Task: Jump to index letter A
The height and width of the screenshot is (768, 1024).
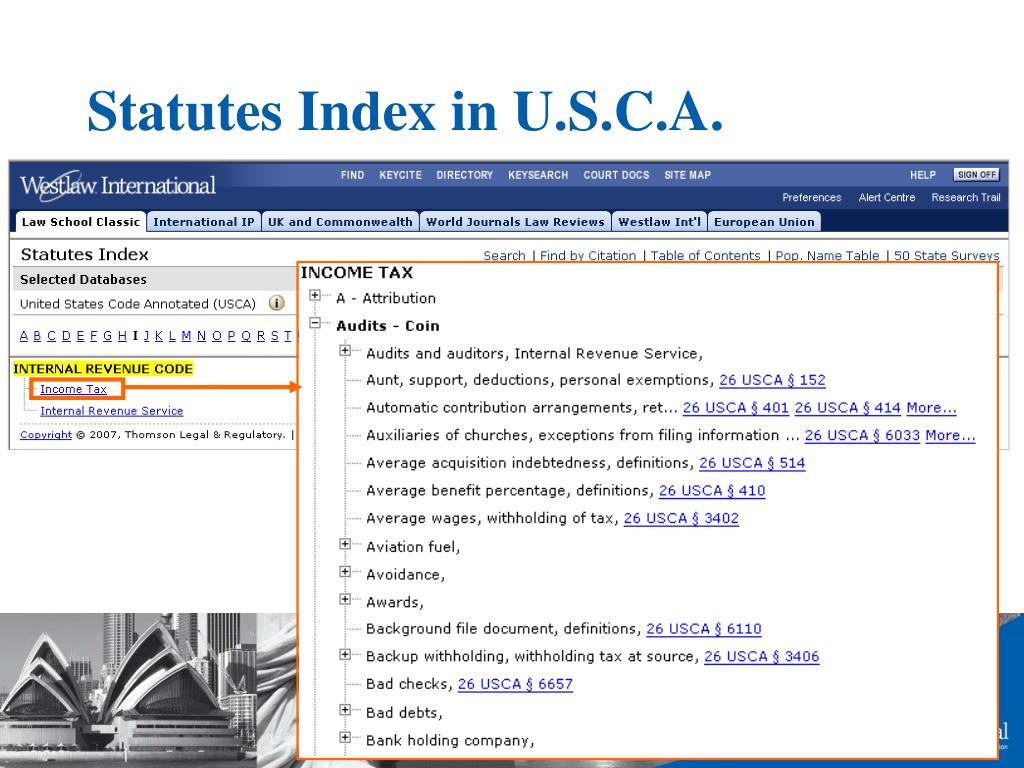Action: click(24, 336)
